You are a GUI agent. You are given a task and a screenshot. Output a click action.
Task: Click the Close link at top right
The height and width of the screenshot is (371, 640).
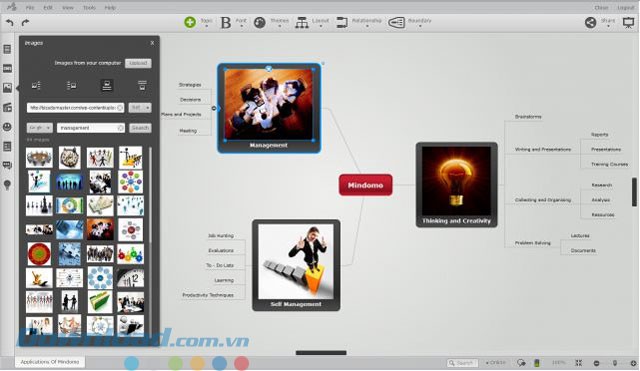(x=601, y=8)
